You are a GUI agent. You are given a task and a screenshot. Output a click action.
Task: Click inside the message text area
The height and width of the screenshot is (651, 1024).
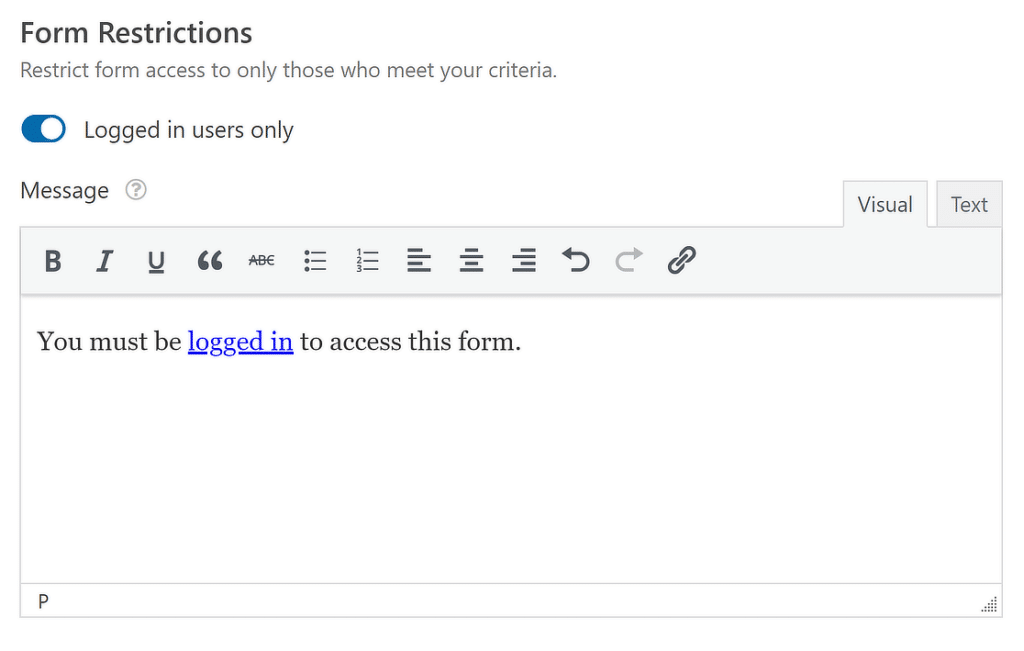[500, 450]
